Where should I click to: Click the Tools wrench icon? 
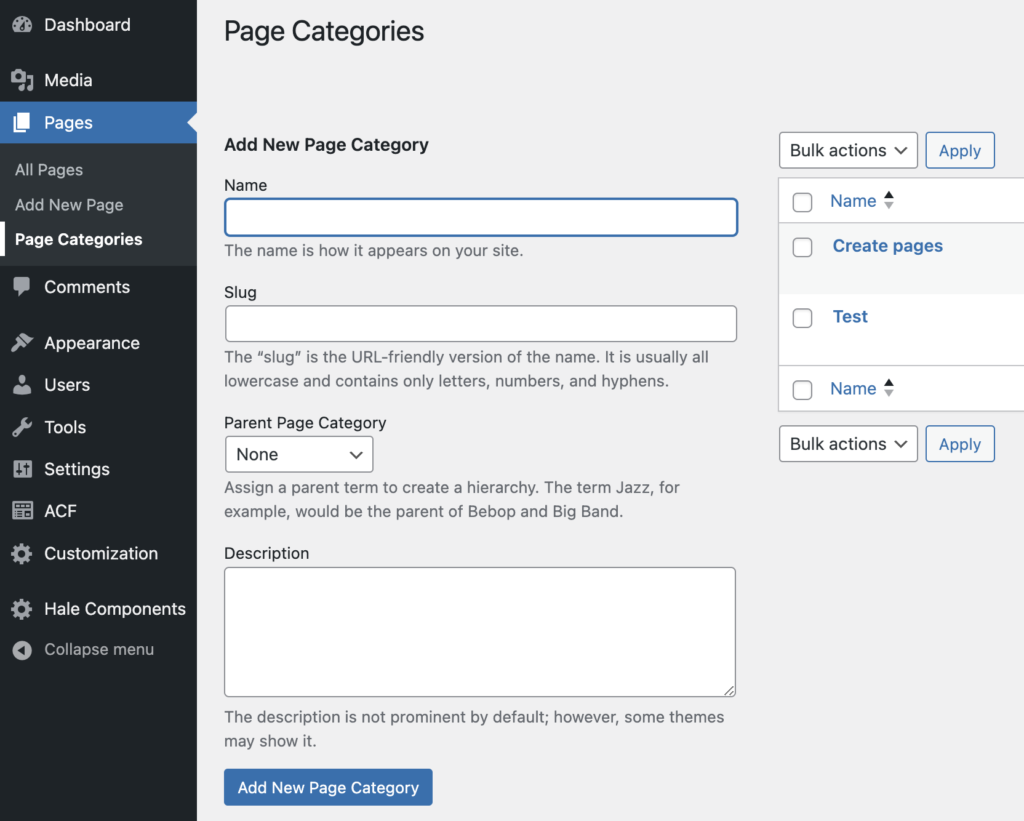22,427
